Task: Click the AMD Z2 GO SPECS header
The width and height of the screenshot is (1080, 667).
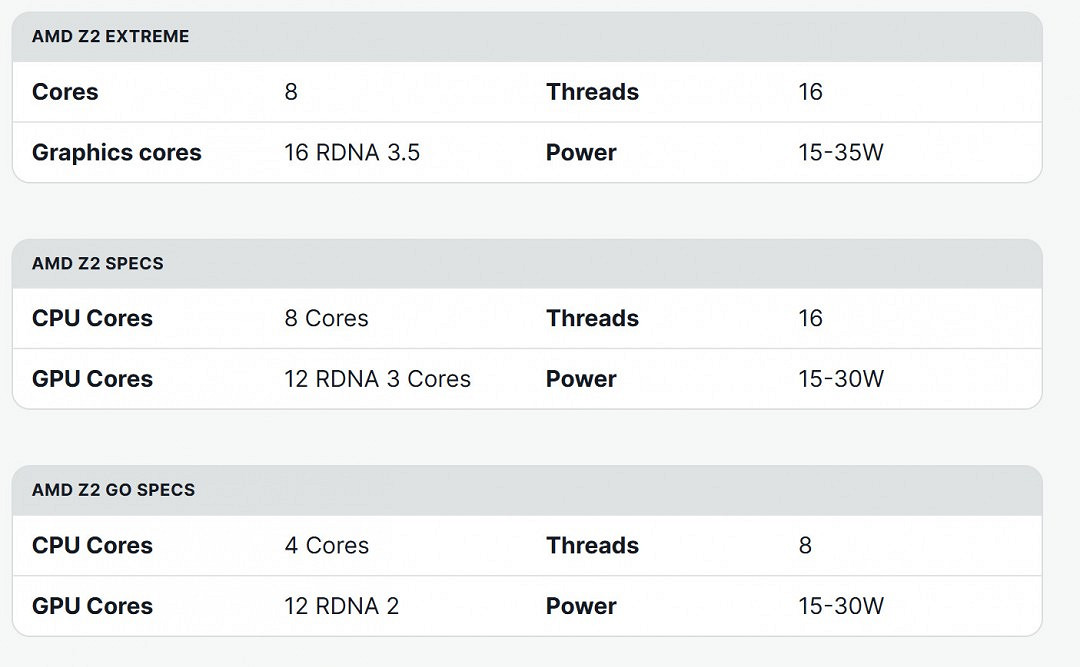Action: [113, 490]
